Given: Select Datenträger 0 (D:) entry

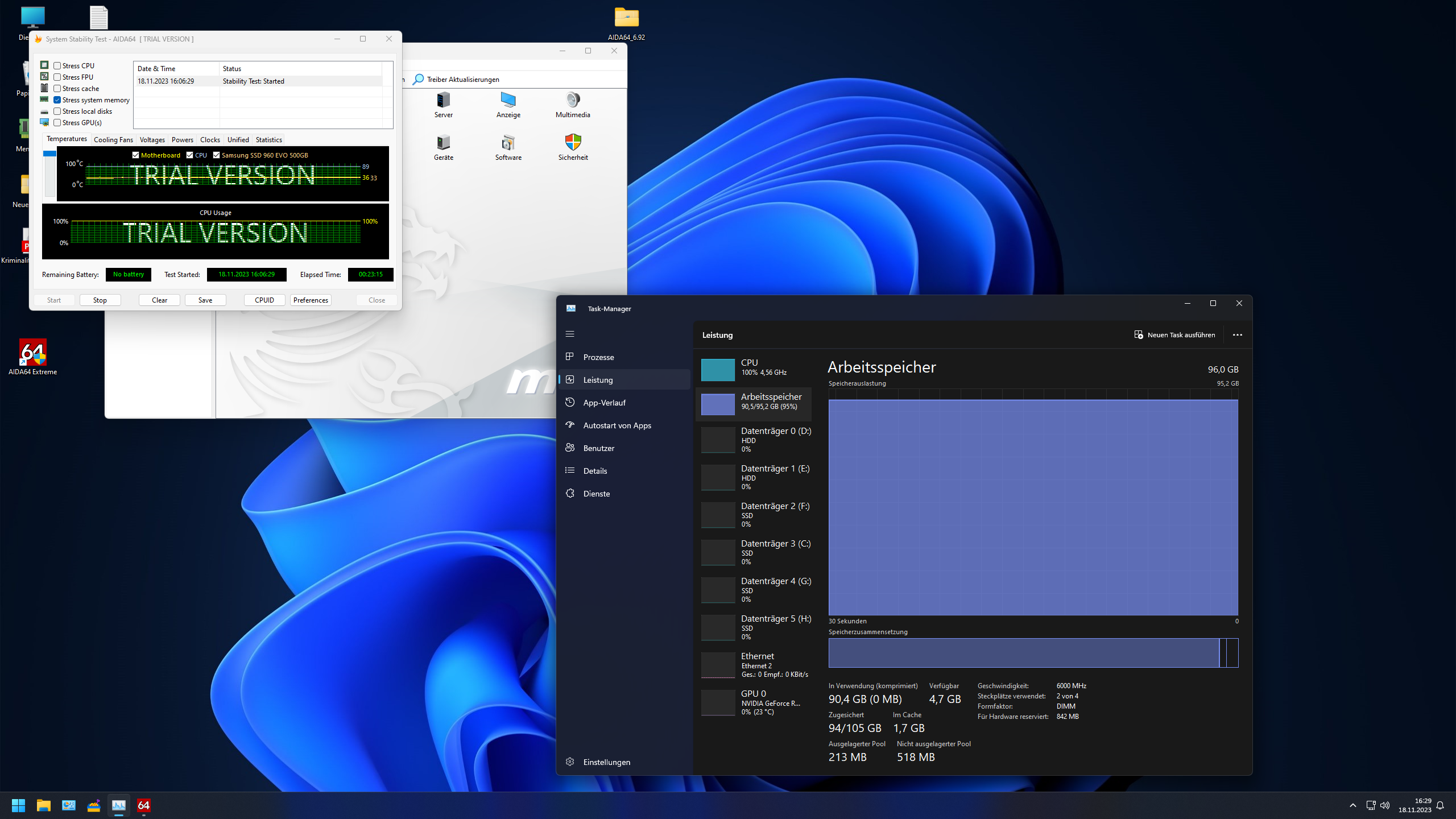Looking at the screenshot, I should point(754,440).
